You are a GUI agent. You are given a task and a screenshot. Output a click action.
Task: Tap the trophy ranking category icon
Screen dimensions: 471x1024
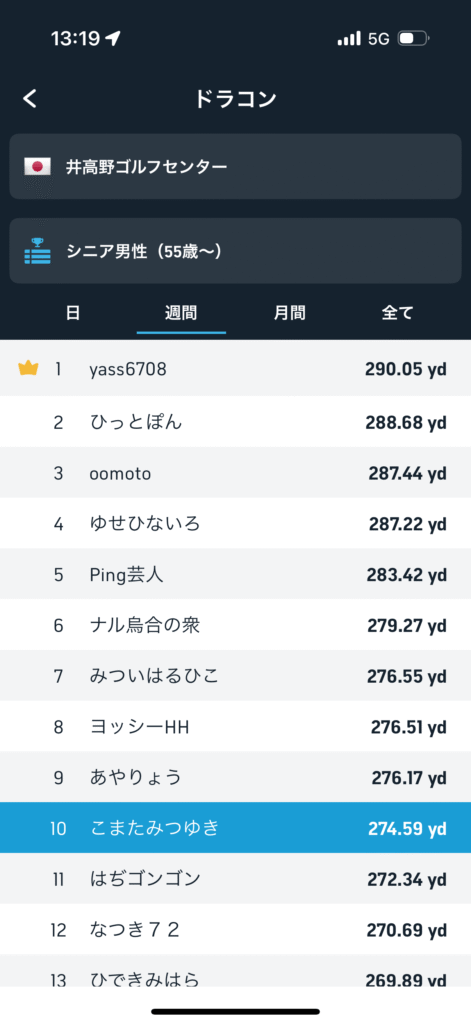pyautogui.click(x=37, y=251)
